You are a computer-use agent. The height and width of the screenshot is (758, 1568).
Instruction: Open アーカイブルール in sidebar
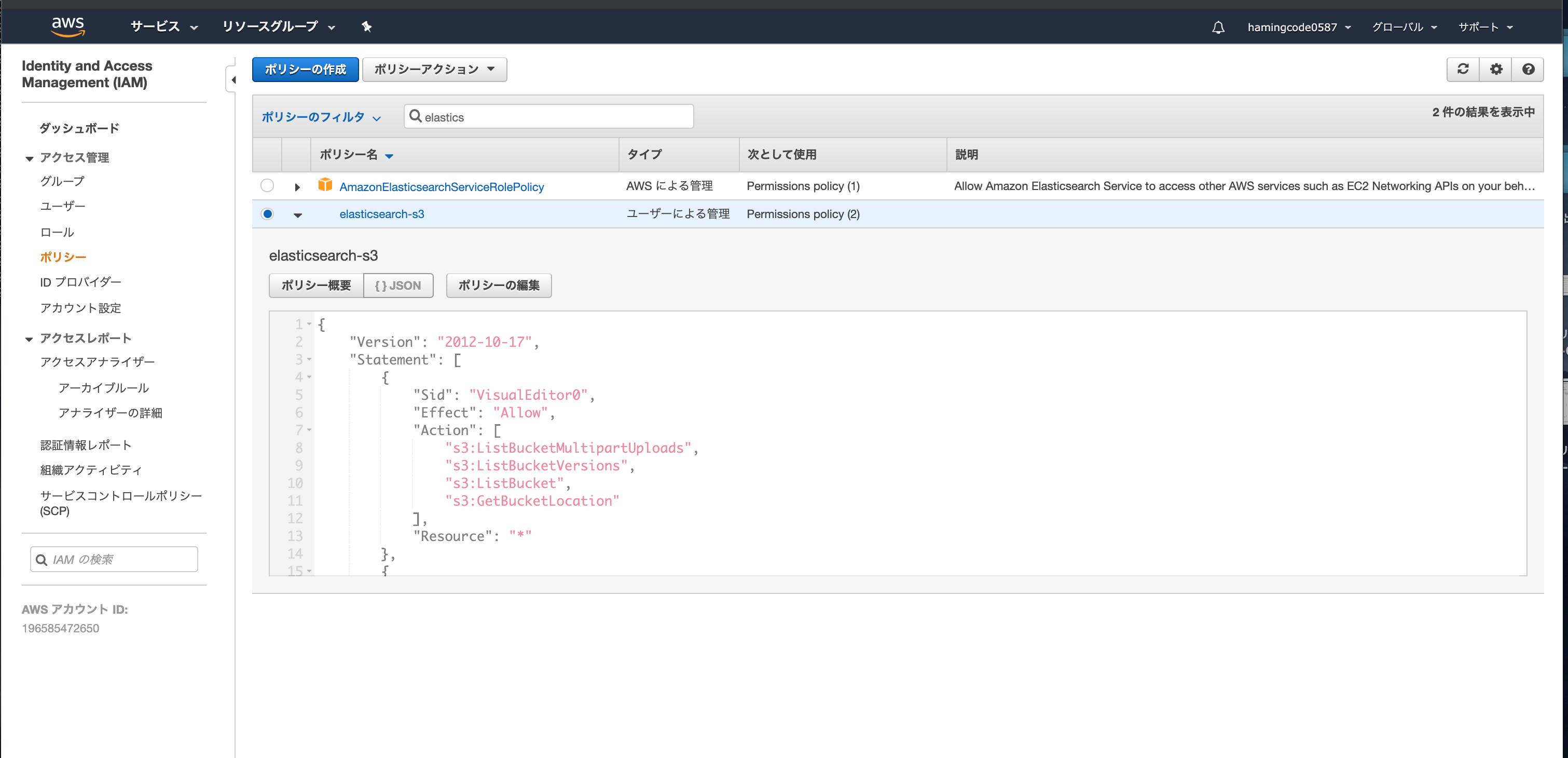[103, 388]
